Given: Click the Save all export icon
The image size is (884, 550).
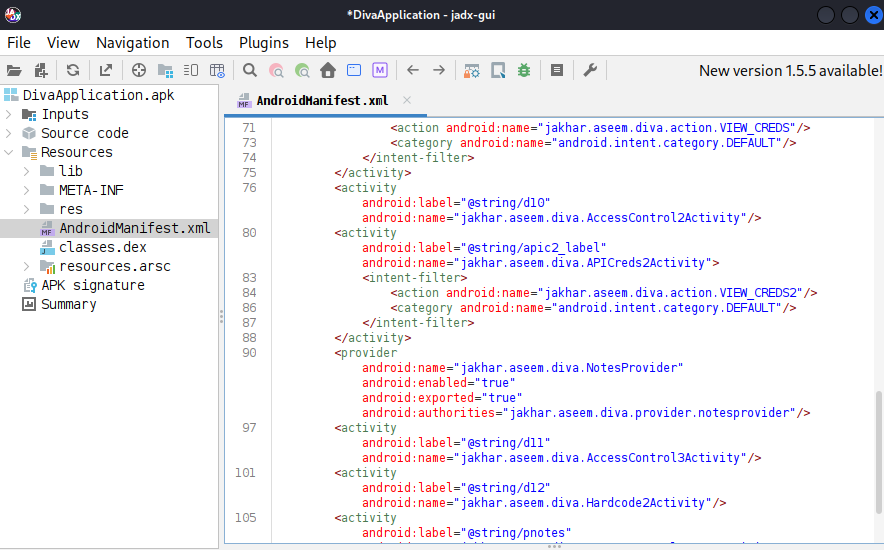Looking at the screenshot, I should coord(105,70).
